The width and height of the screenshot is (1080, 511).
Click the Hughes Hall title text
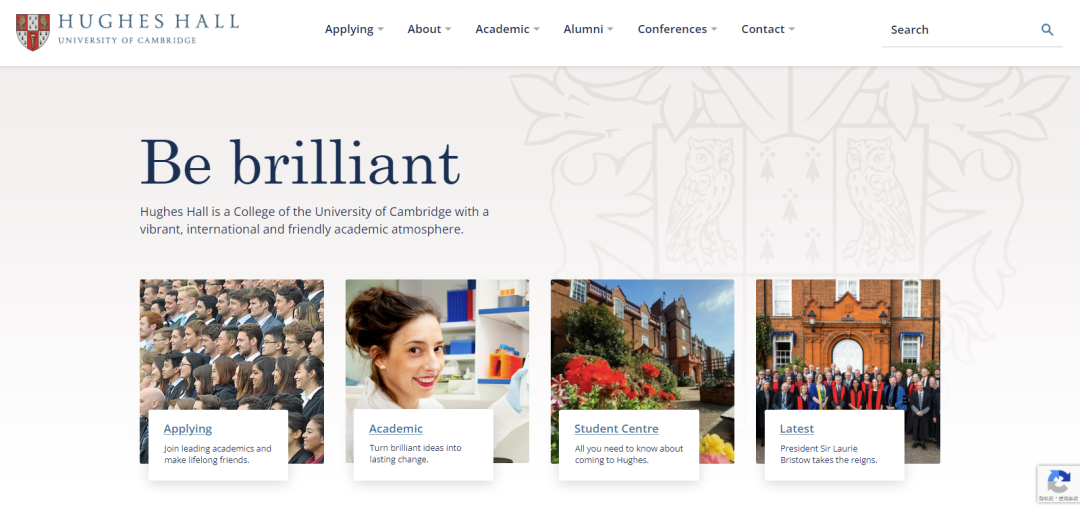point(149,21)
